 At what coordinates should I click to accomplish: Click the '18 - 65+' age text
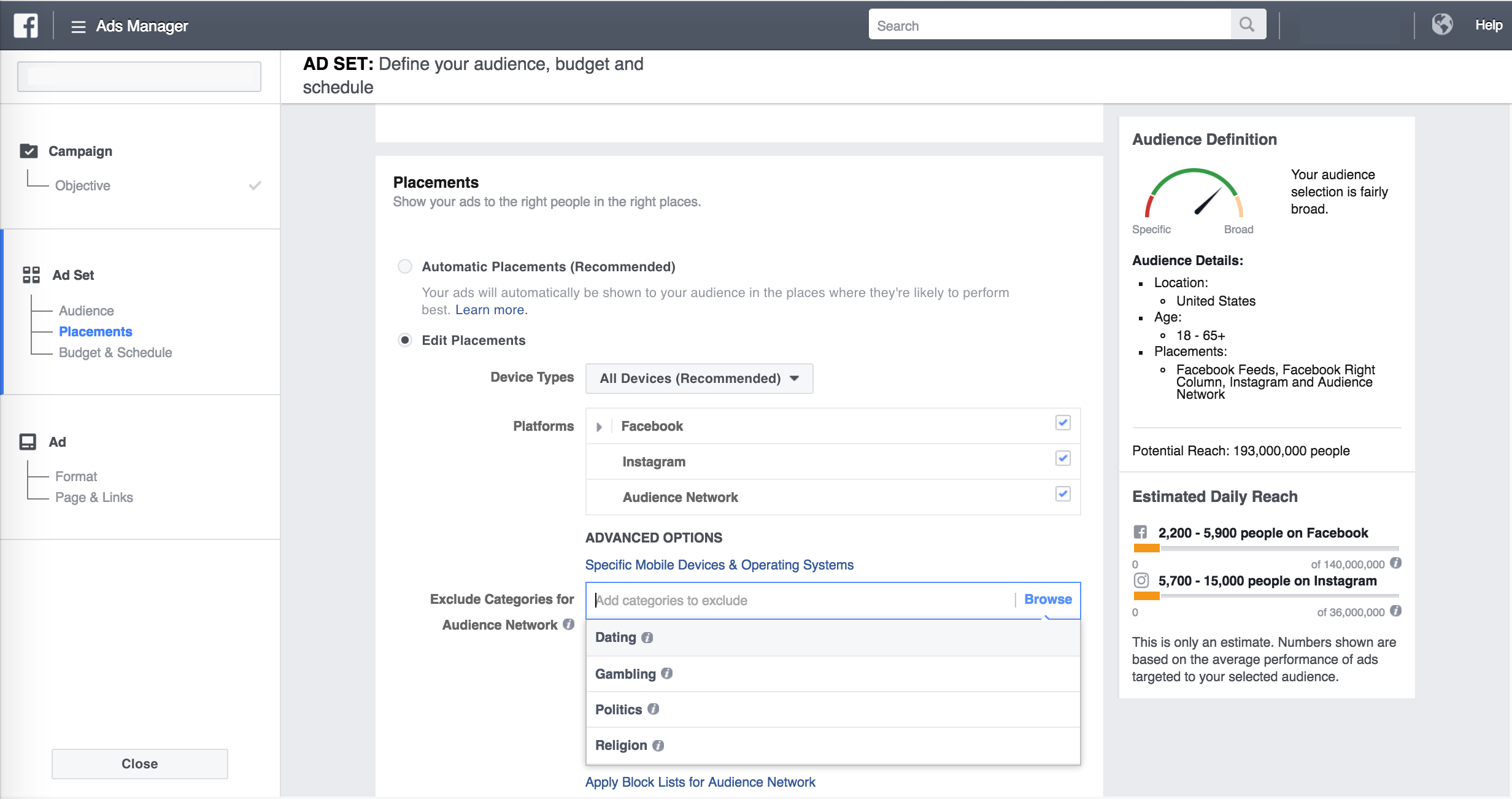tap(1200, 335)
